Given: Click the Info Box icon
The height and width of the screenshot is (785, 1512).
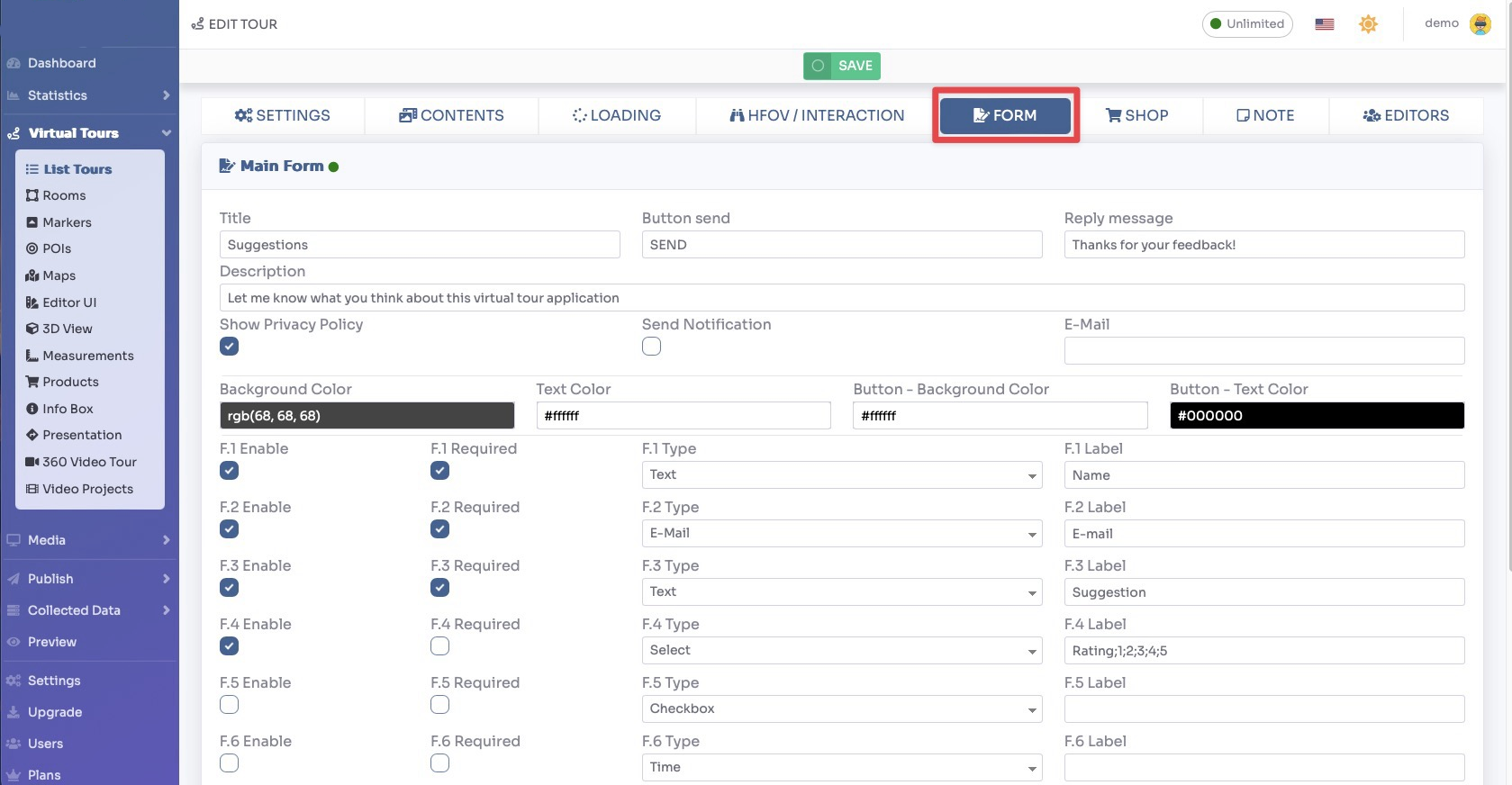Looking at the screenshot, I should (32, 409).
